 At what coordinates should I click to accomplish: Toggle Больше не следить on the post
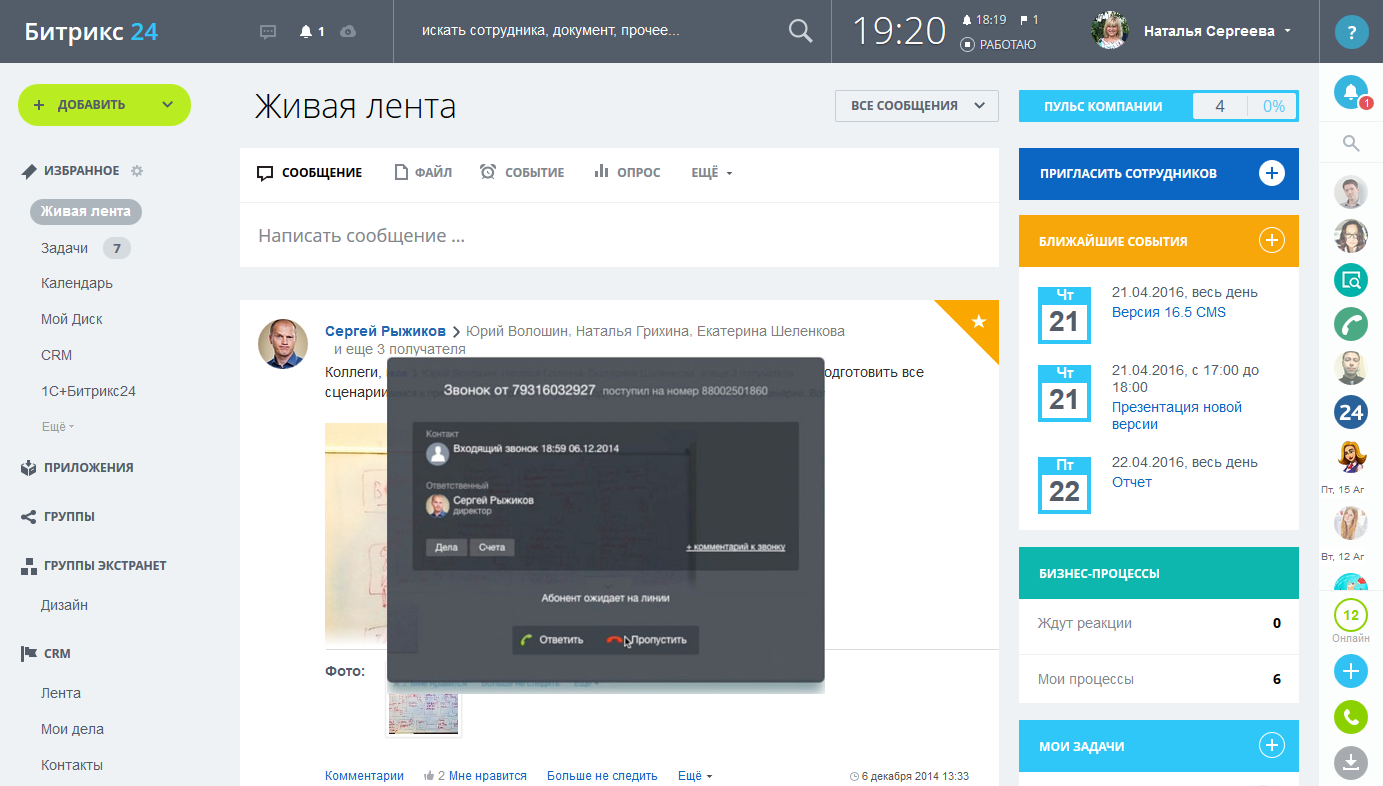coord(602,776)
